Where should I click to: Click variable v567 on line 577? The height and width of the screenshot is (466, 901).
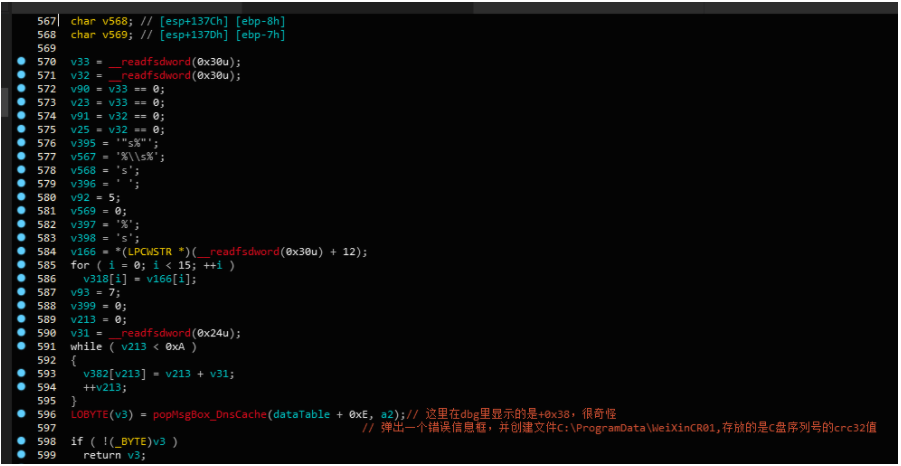pyautogui.click(x=83, y=156)
